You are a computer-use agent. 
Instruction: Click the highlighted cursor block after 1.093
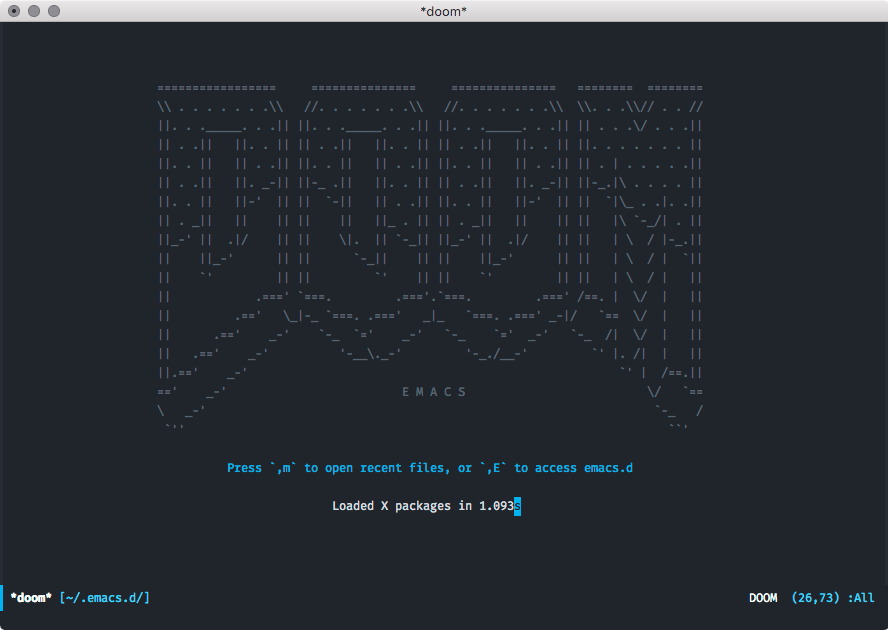click(x=517, y=506)
